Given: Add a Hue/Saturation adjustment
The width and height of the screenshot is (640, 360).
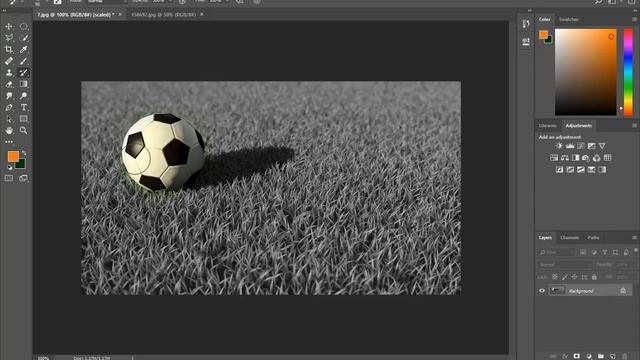Looking at the screenshot, I should [x=554, y=158].
